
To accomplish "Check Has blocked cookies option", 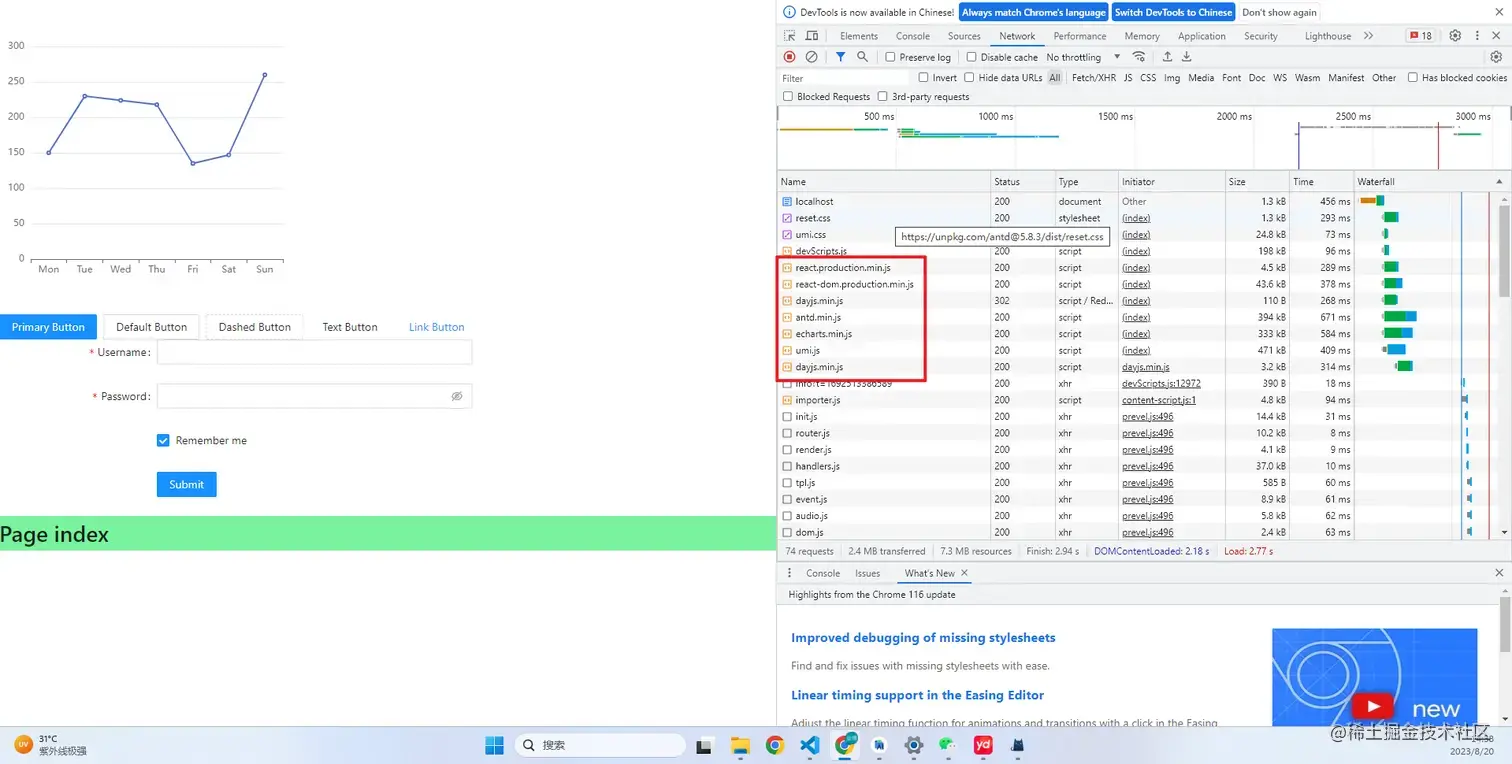I will pos(1413,77).
